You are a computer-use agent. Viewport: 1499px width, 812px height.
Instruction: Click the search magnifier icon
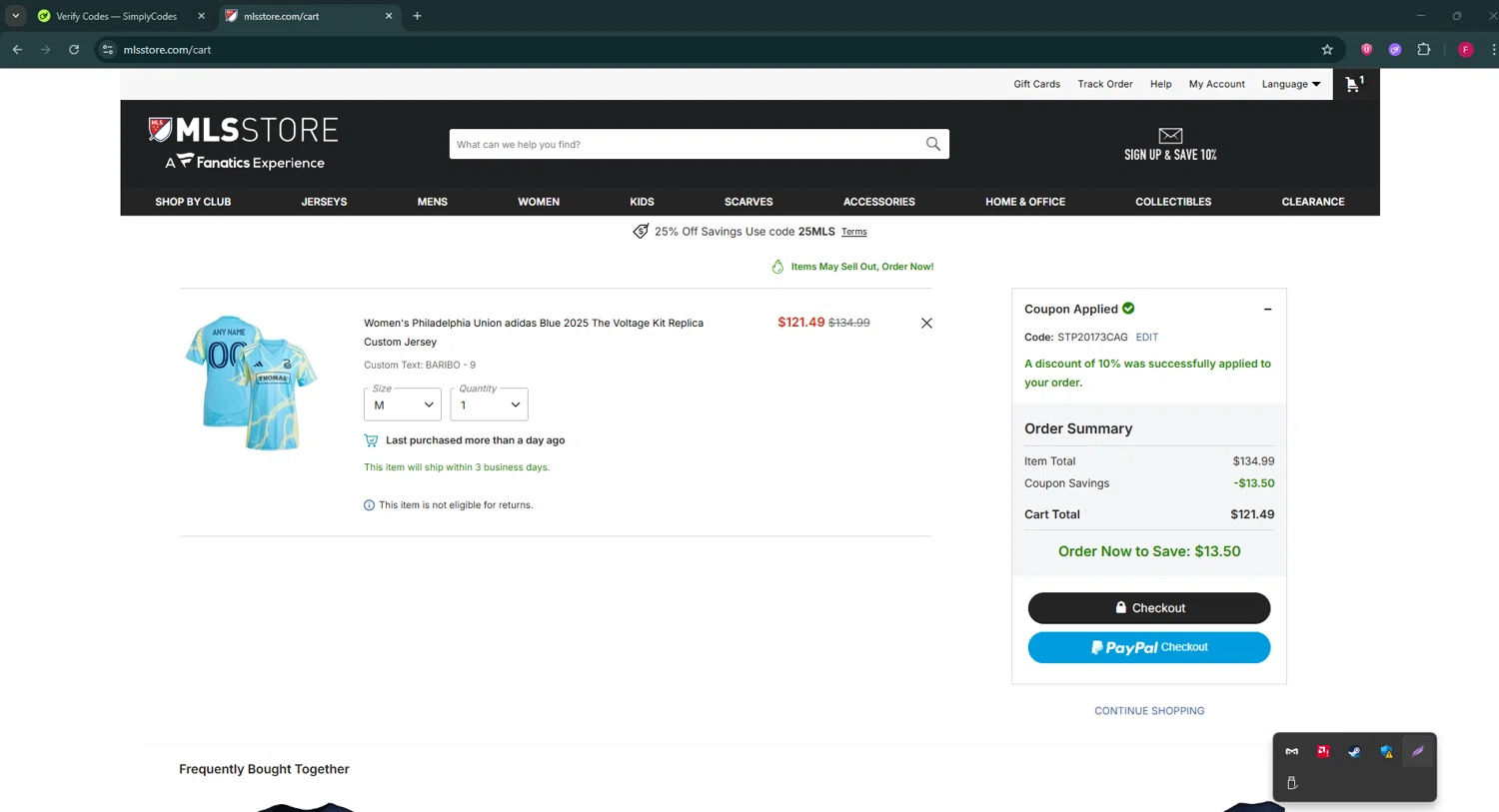[x=932, y=144]
